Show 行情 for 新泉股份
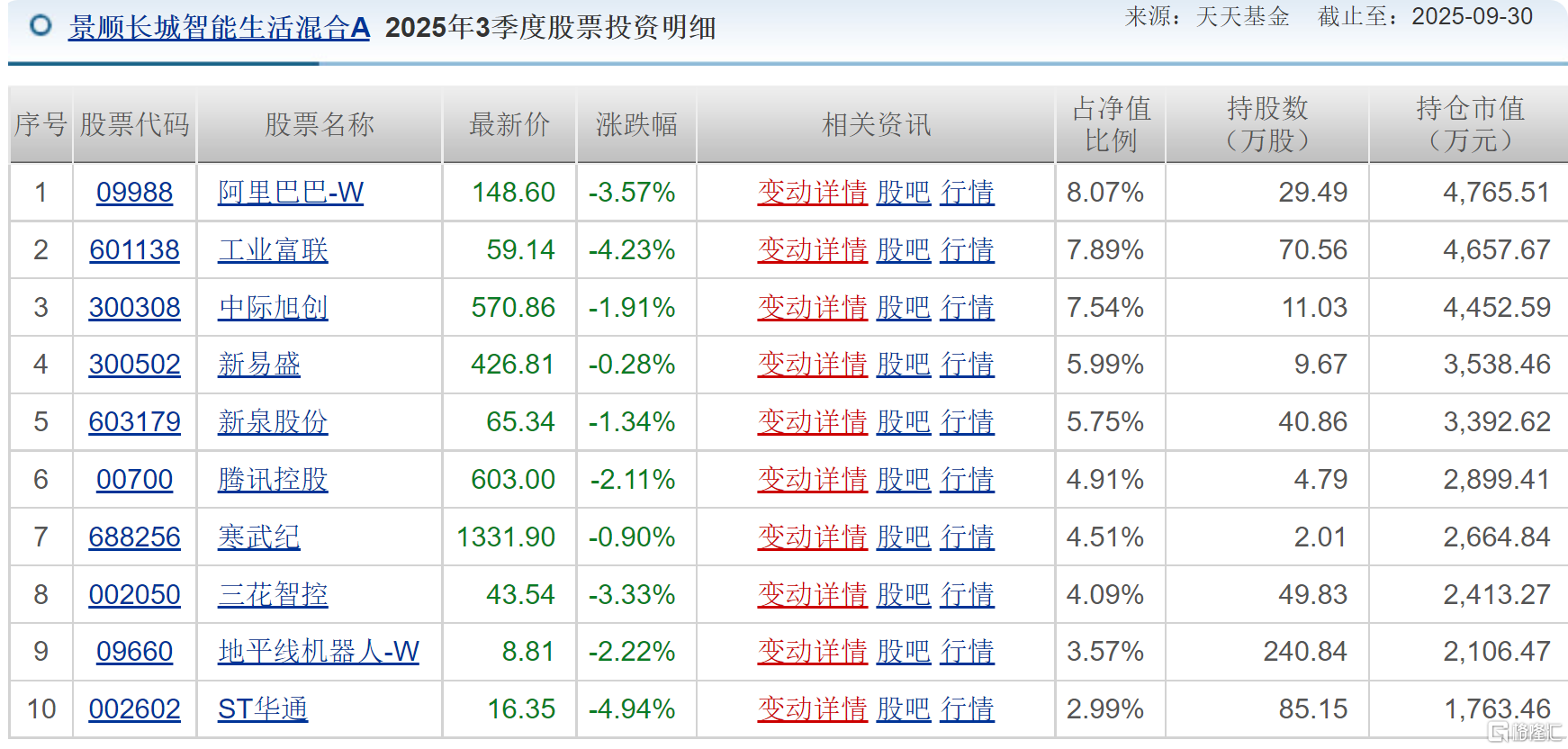 968,422
